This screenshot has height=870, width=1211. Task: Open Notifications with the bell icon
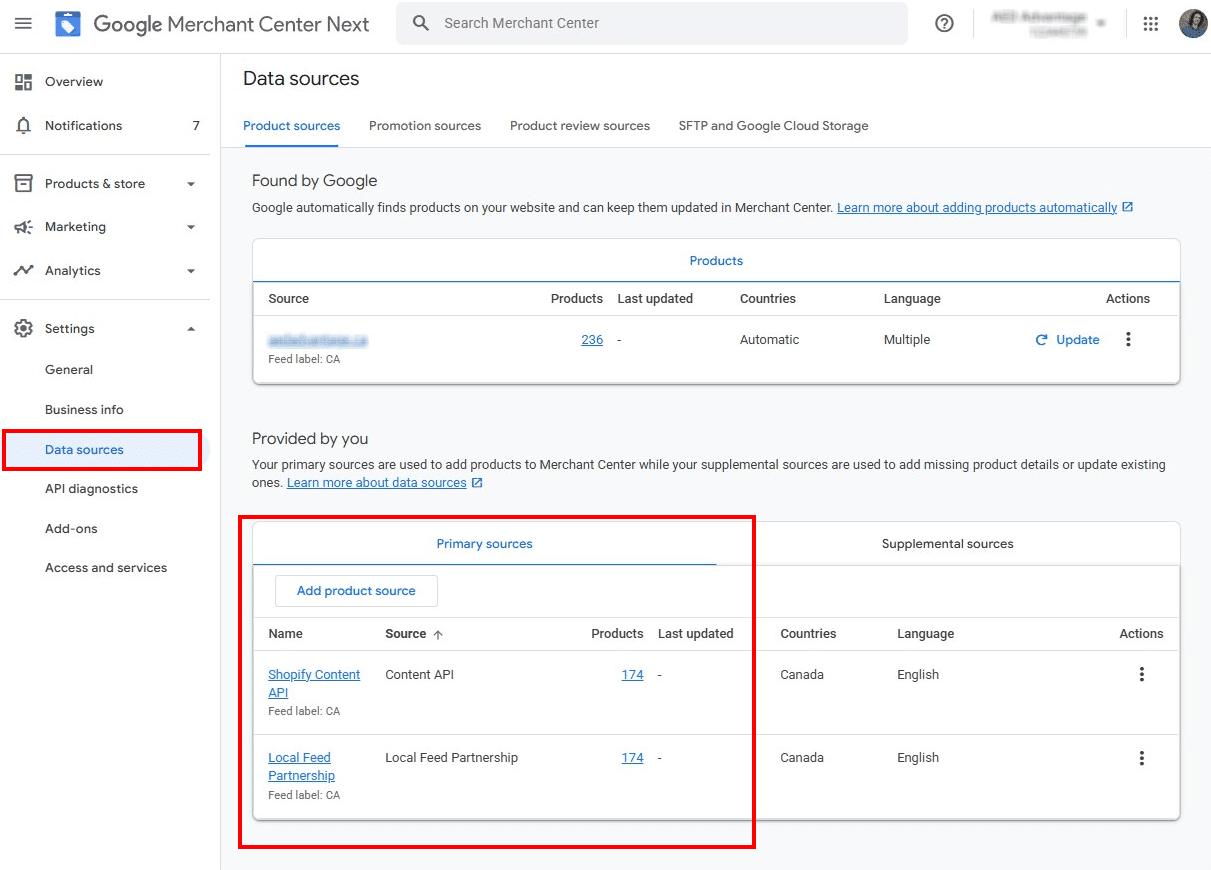[24, 126]
